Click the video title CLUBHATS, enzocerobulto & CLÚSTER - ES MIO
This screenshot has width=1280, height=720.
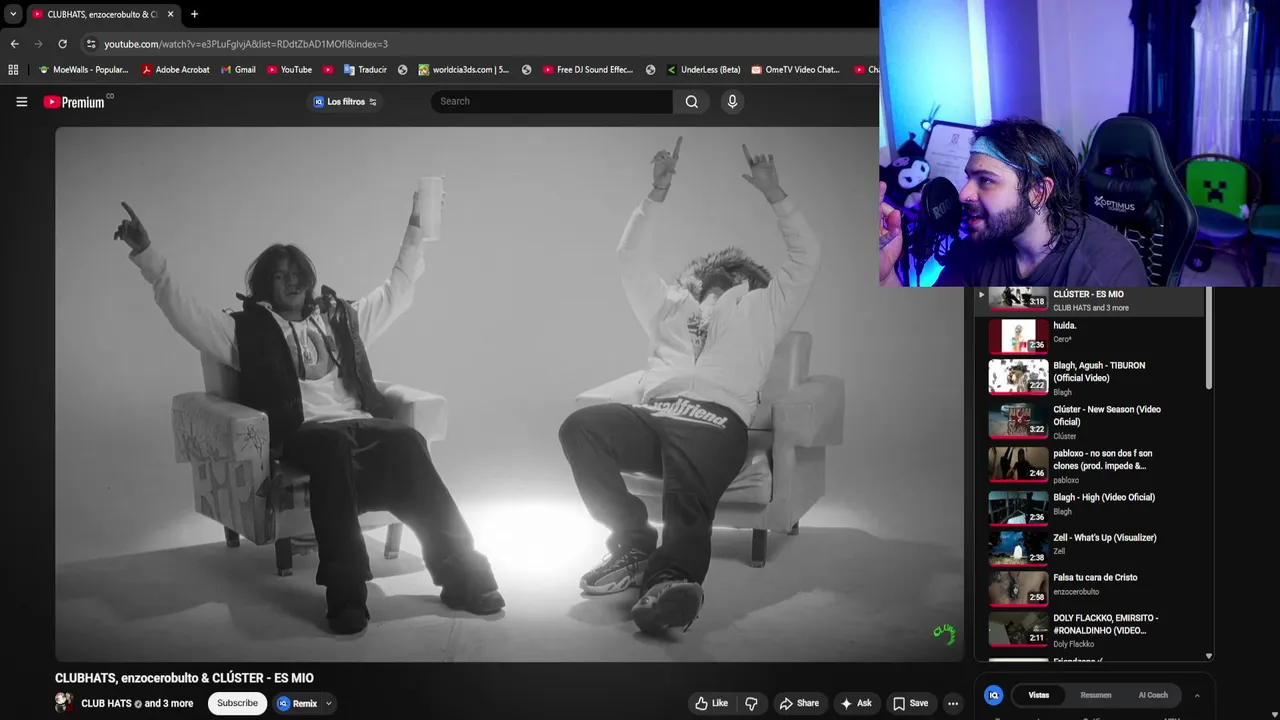184,678
